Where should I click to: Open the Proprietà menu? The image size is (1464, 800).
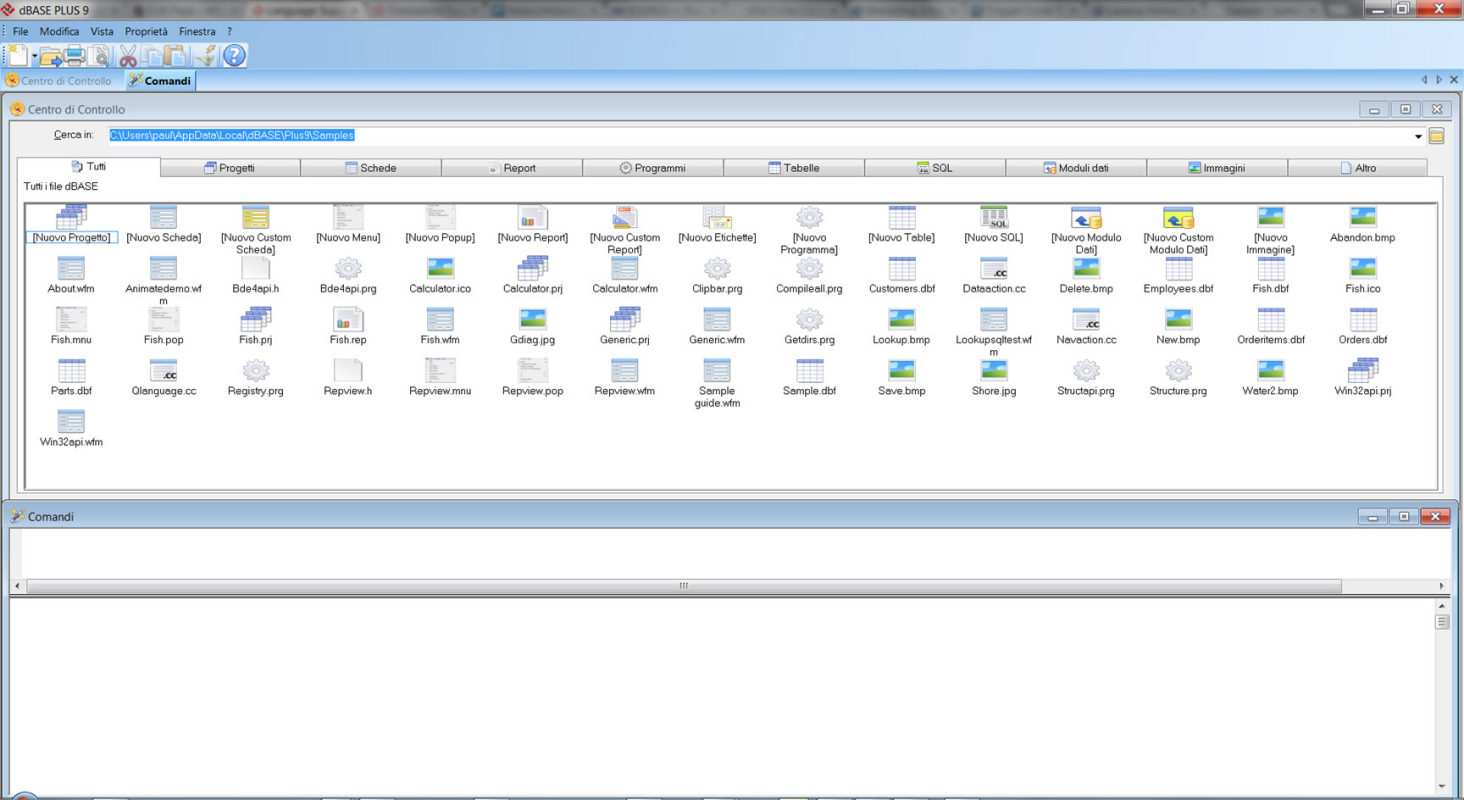(146, 31)
